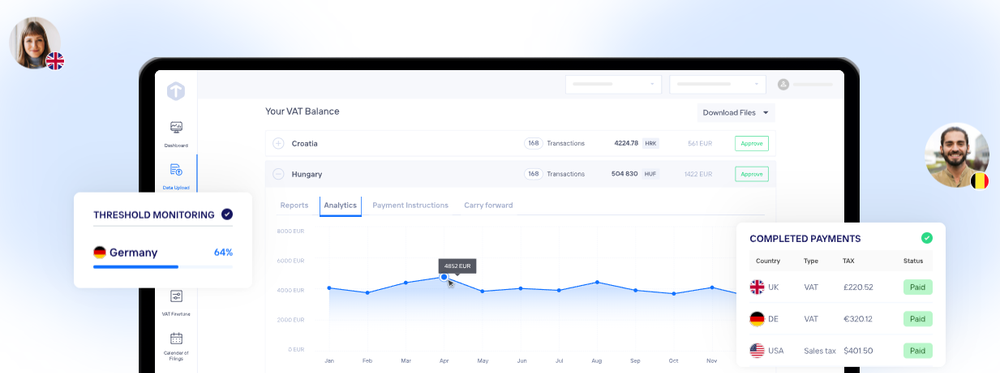This screenshot has height=373, width=1000.
Task: Open VAT Finetune in the sidebar
Action: [176, 296]
